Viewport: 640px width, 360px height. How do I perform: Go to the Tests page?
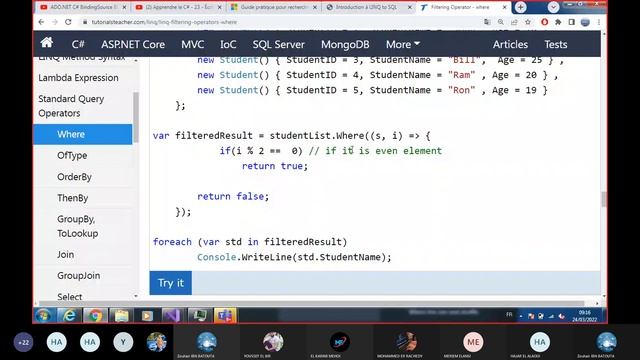[556, 44]
